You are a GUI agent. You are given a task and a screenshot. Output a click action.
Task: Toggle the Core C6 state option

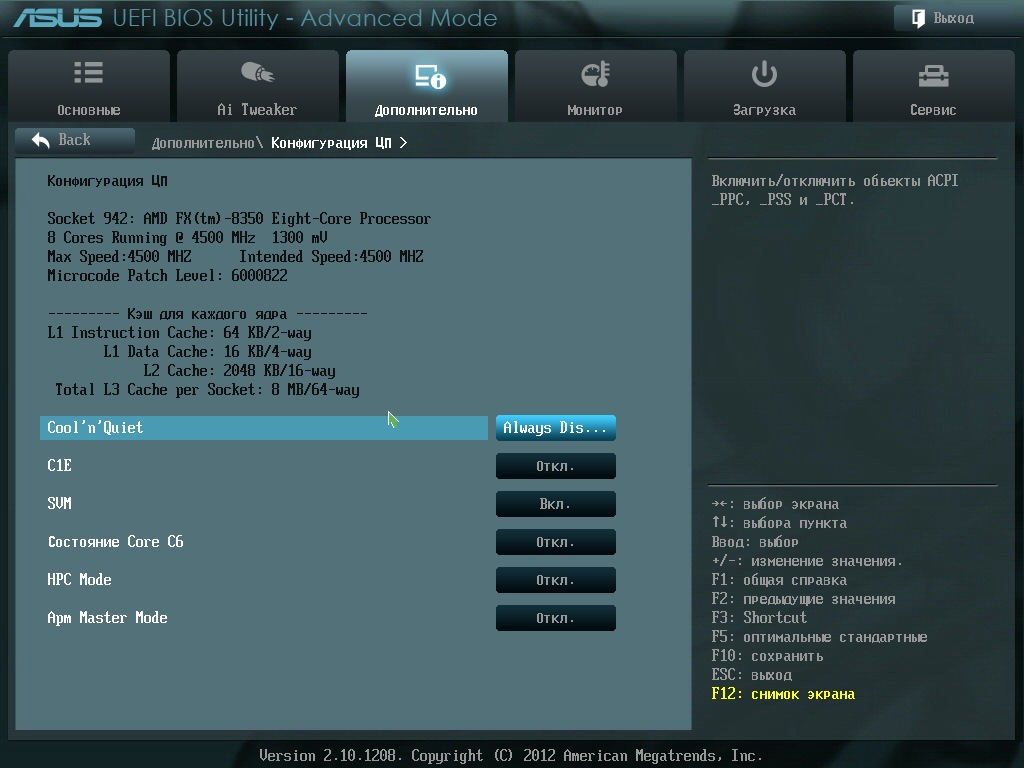(555, 542)
